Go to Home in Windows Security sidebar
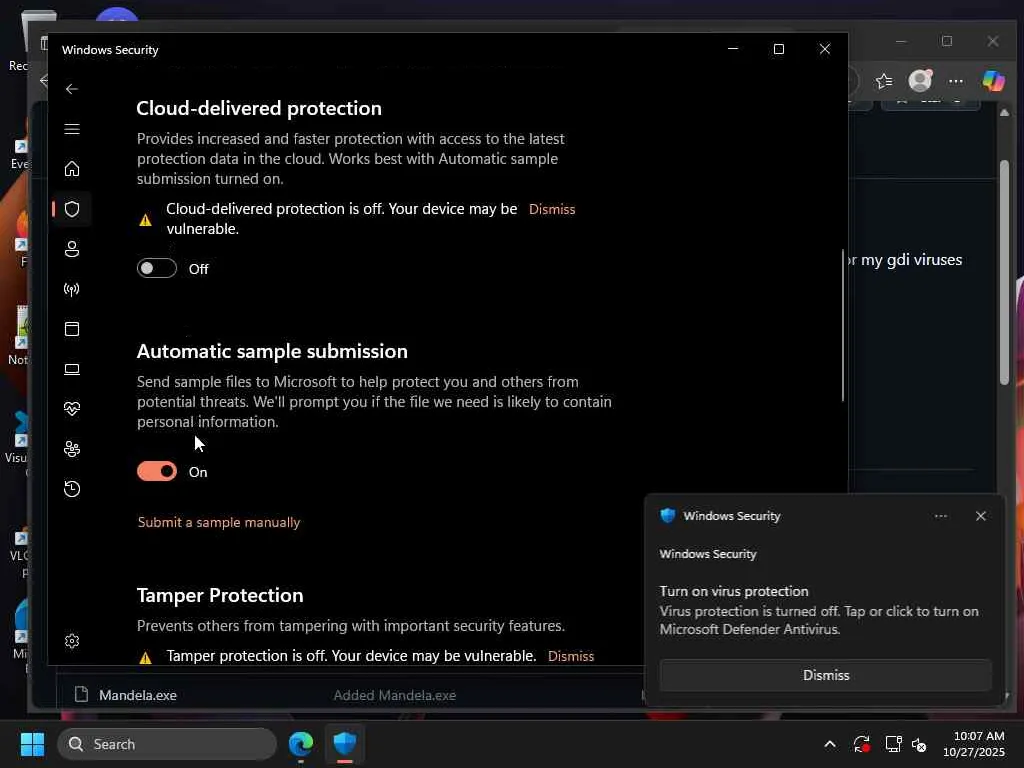1024x768 pixels. pyautogui.click(x=72, y=168)
